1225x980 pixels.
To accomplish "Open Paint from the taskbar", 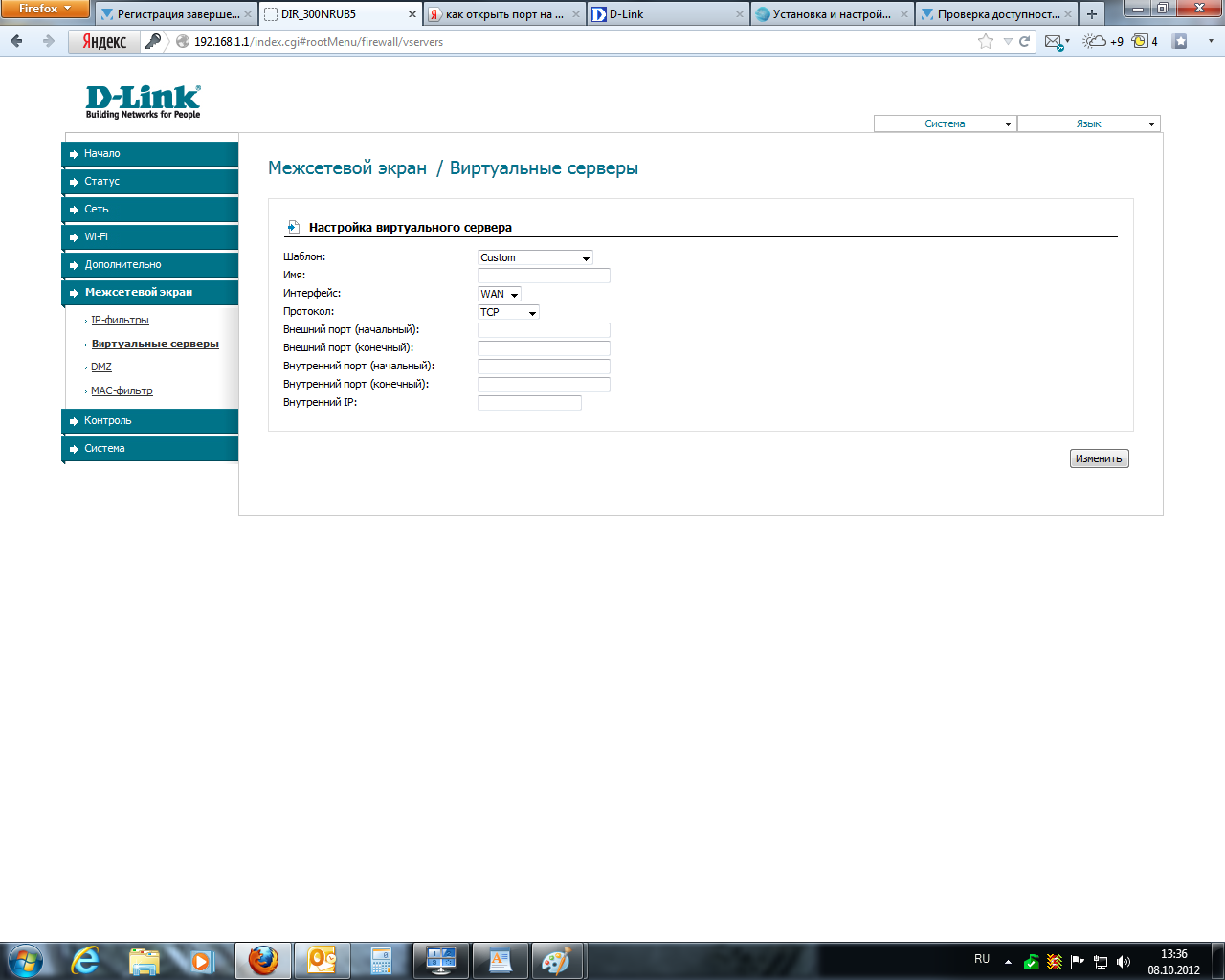I will (556, 960).
